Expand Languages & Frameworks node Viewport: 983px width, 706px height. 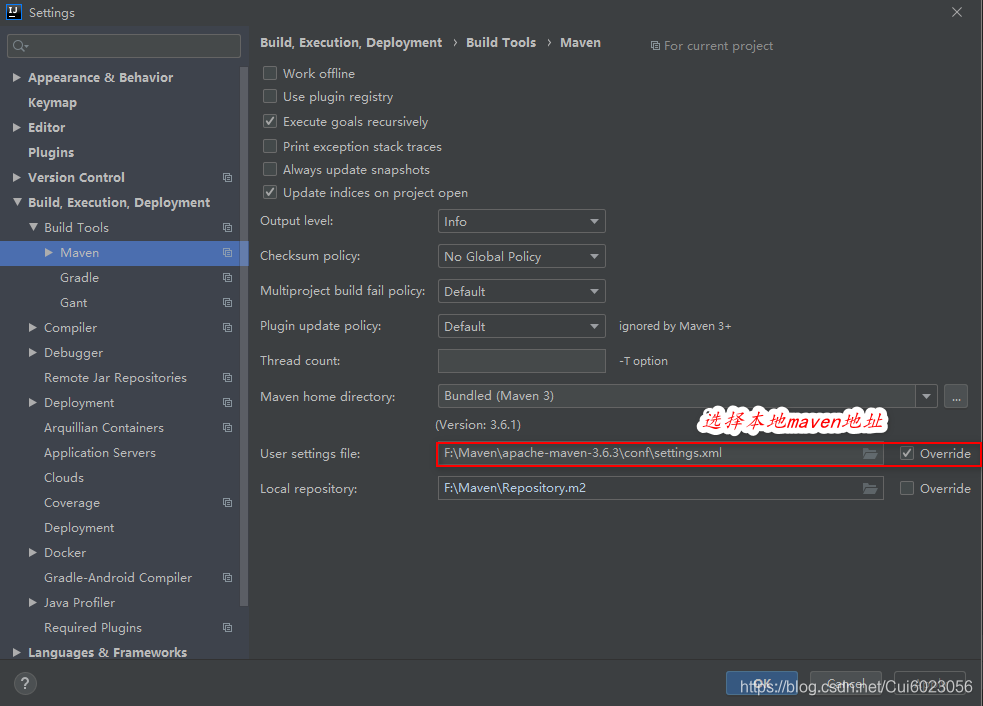pos(17,653)
